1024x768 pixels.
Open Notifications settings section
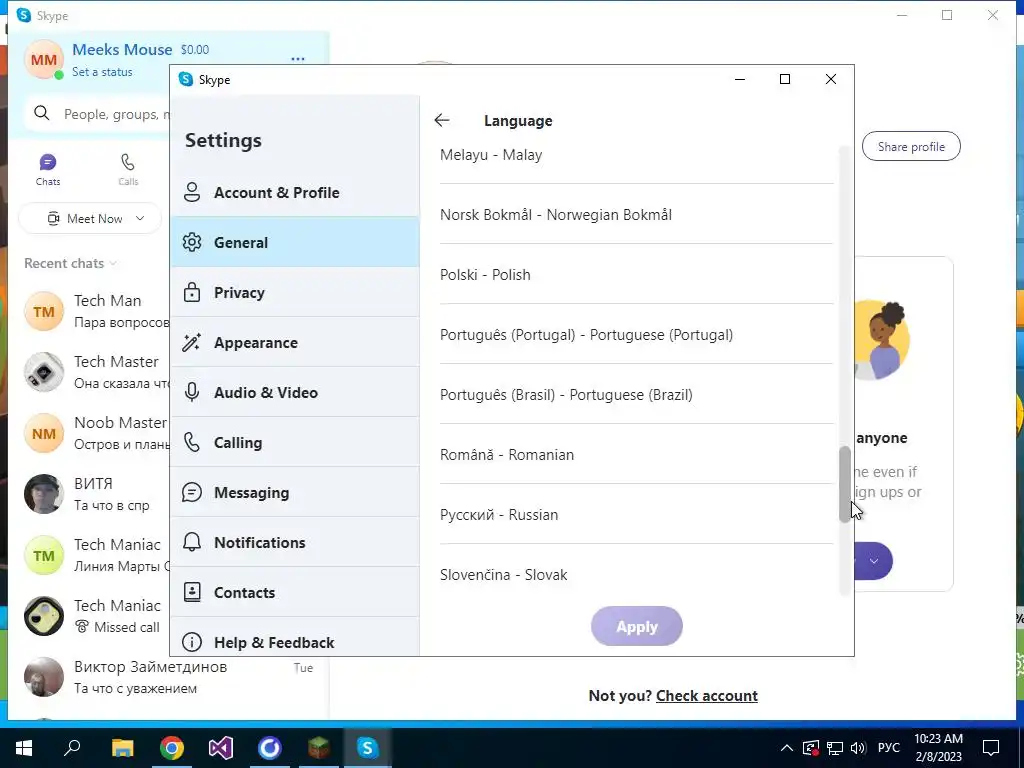coord(295,542)
